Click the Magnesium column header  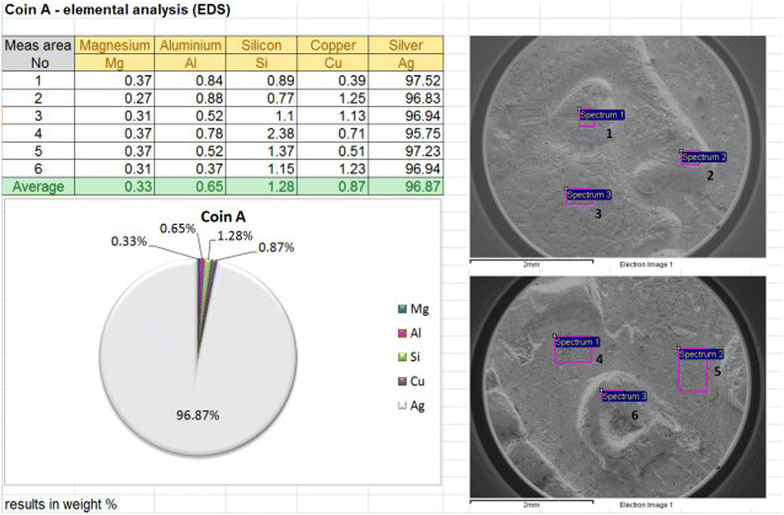tap(114, 45)
